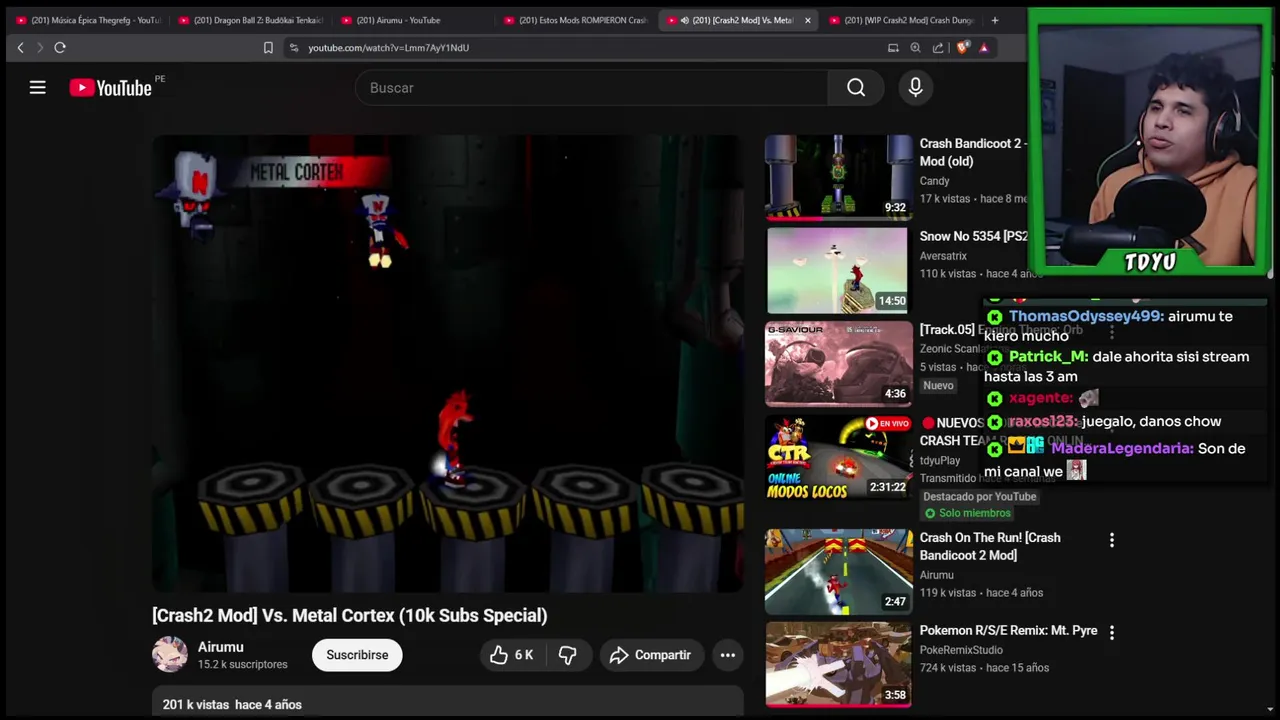Screen dimensions: 1280x720
Task: Go to YouTube home via logo
Action: 110,88
